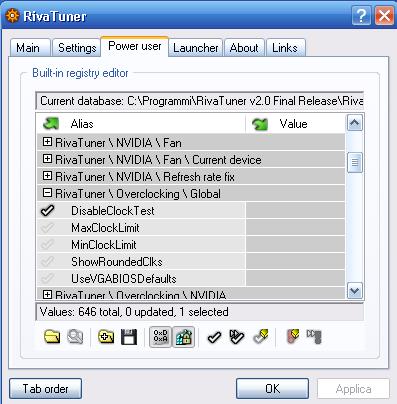Screen dimensions: 397x404
Task: Toggle the UseVGABIOSDefaults checkmark
Action: [47, 278]
